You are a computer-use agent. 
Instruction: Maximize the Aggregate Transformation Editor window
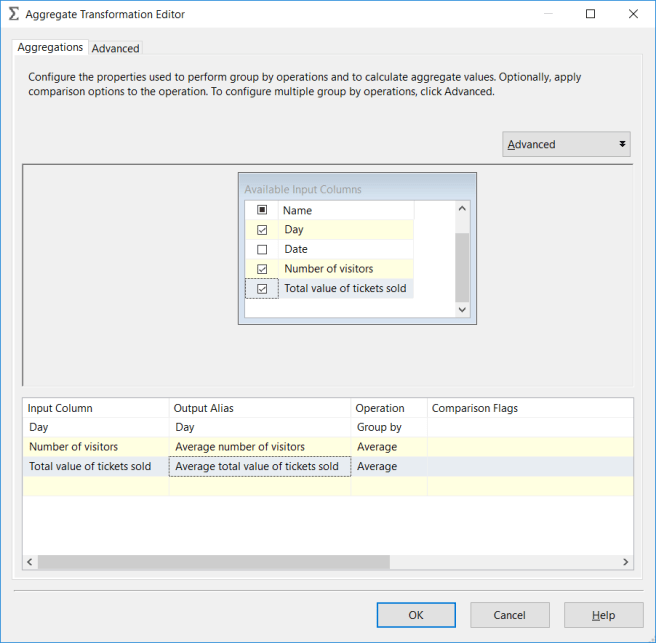click(x=590, y=14)
